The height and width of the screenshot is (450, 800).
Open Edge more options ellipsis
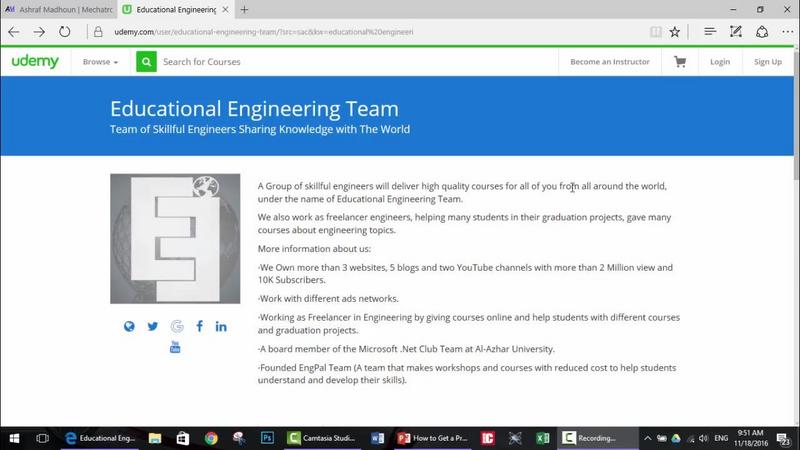click(787, 32)
